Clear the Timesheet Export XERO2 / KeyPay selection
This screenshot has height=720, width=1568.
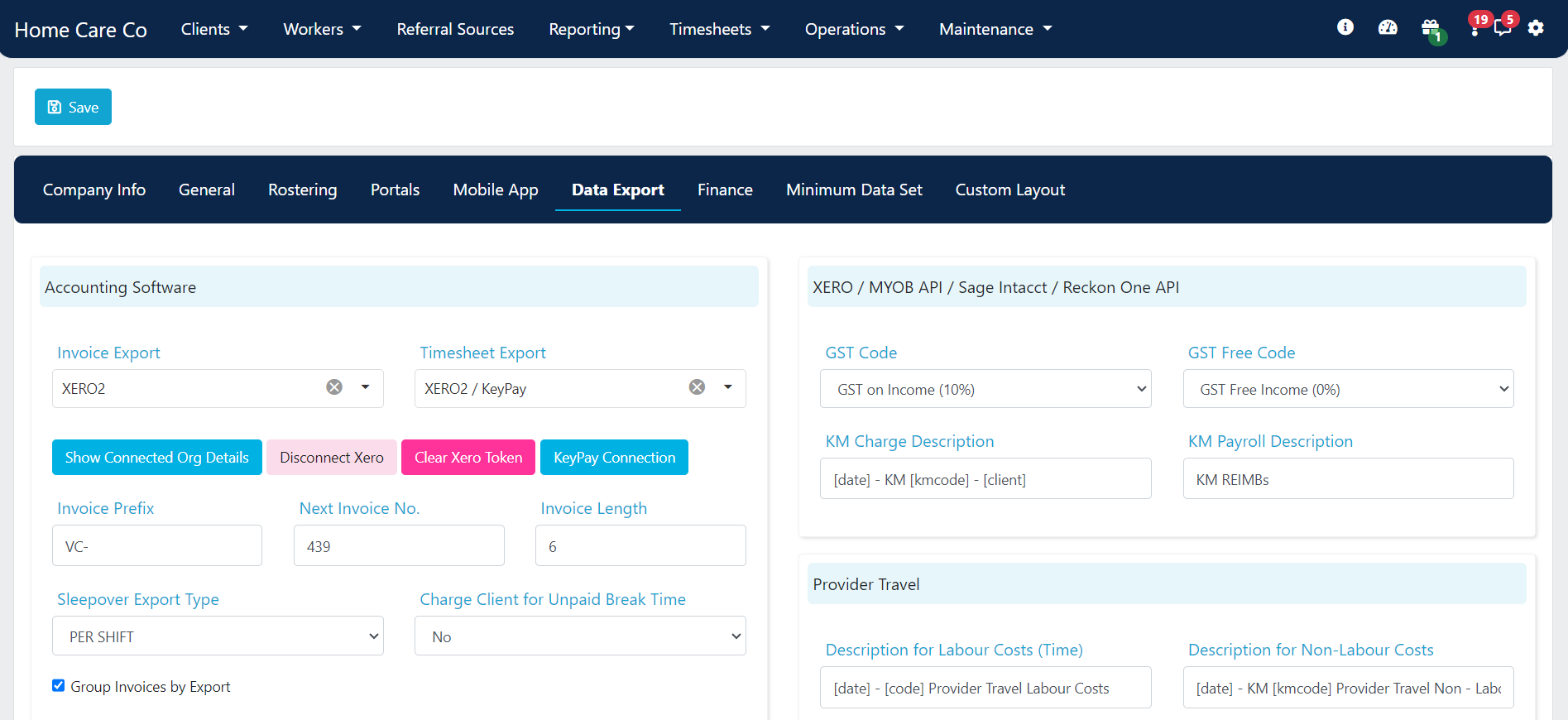pos(698,387)
